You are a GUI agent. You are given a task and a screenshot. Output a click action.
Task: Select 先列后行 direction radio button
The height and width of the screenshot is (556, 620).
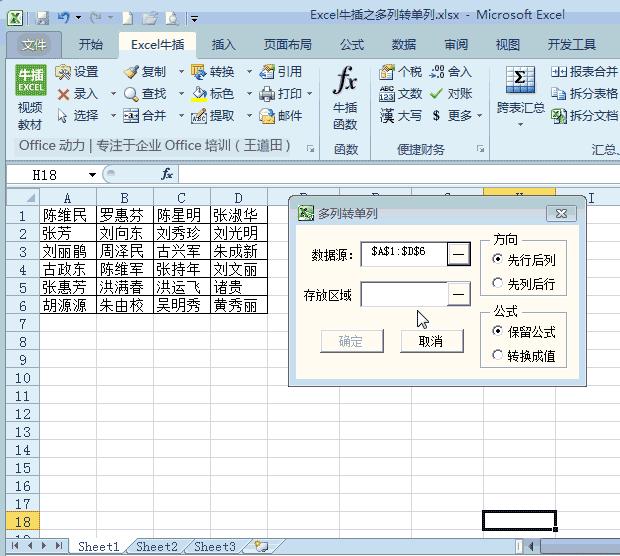click(x=497, y=283)
